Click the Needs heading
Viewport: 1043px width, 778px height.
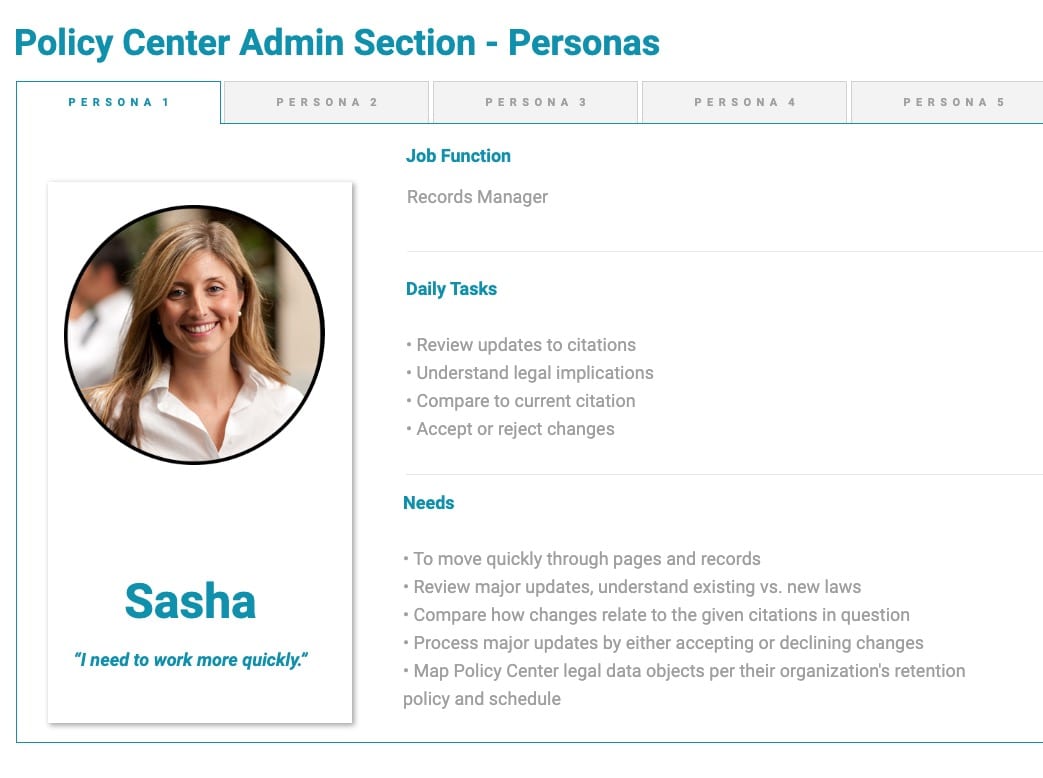click(x=428, y=503)
